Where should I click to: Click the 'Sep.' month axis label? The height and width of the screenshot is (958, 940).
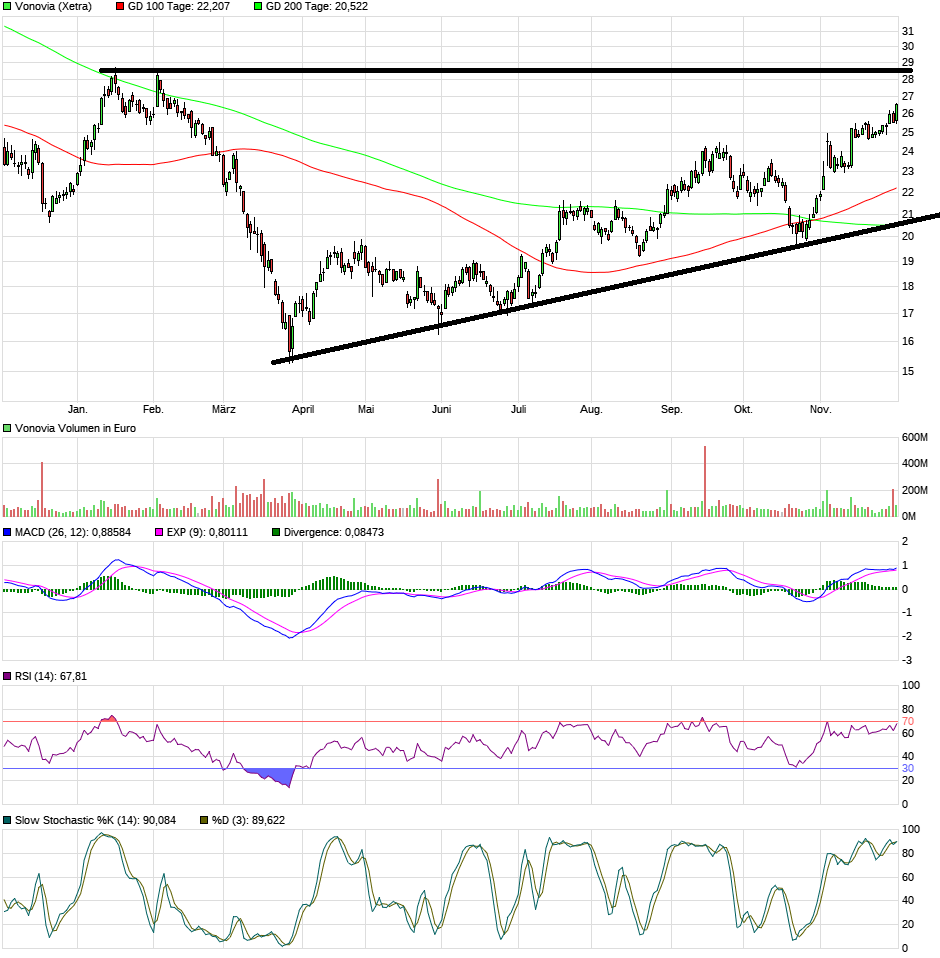coord(671,409)
